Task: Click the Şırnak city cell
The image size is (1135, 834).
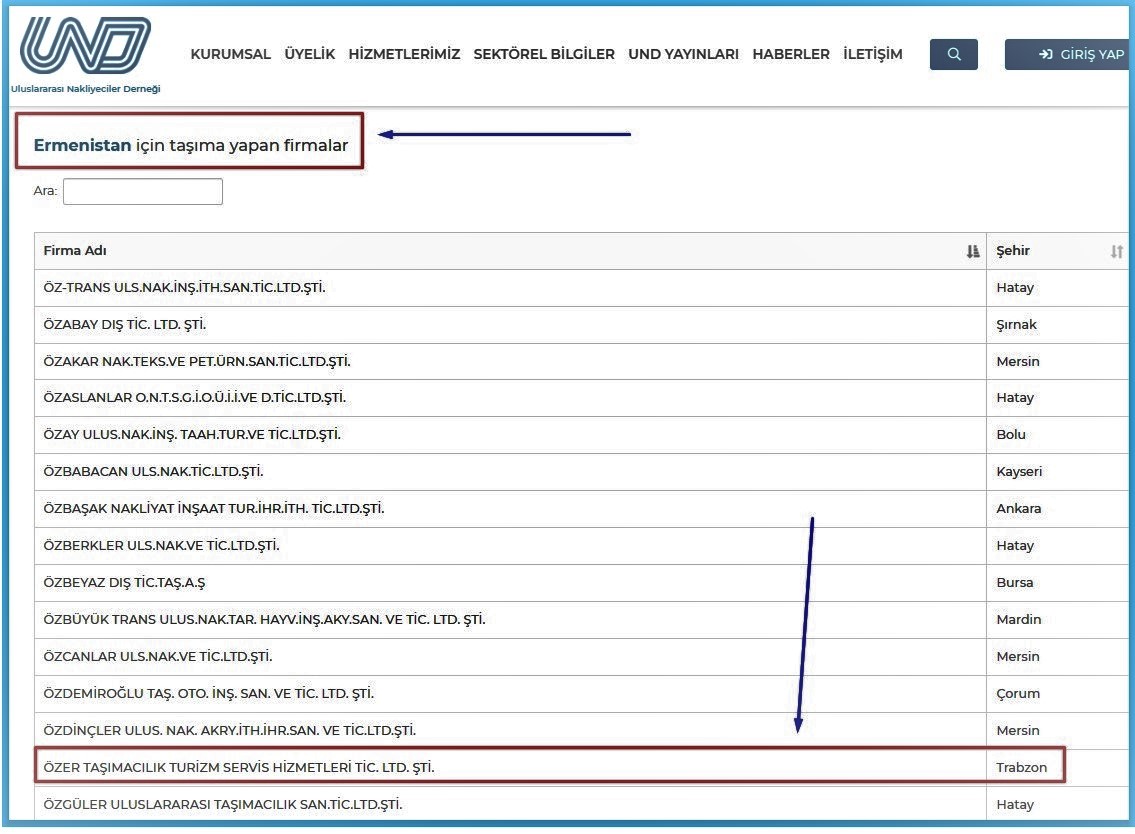Action: coord(1058,324)
